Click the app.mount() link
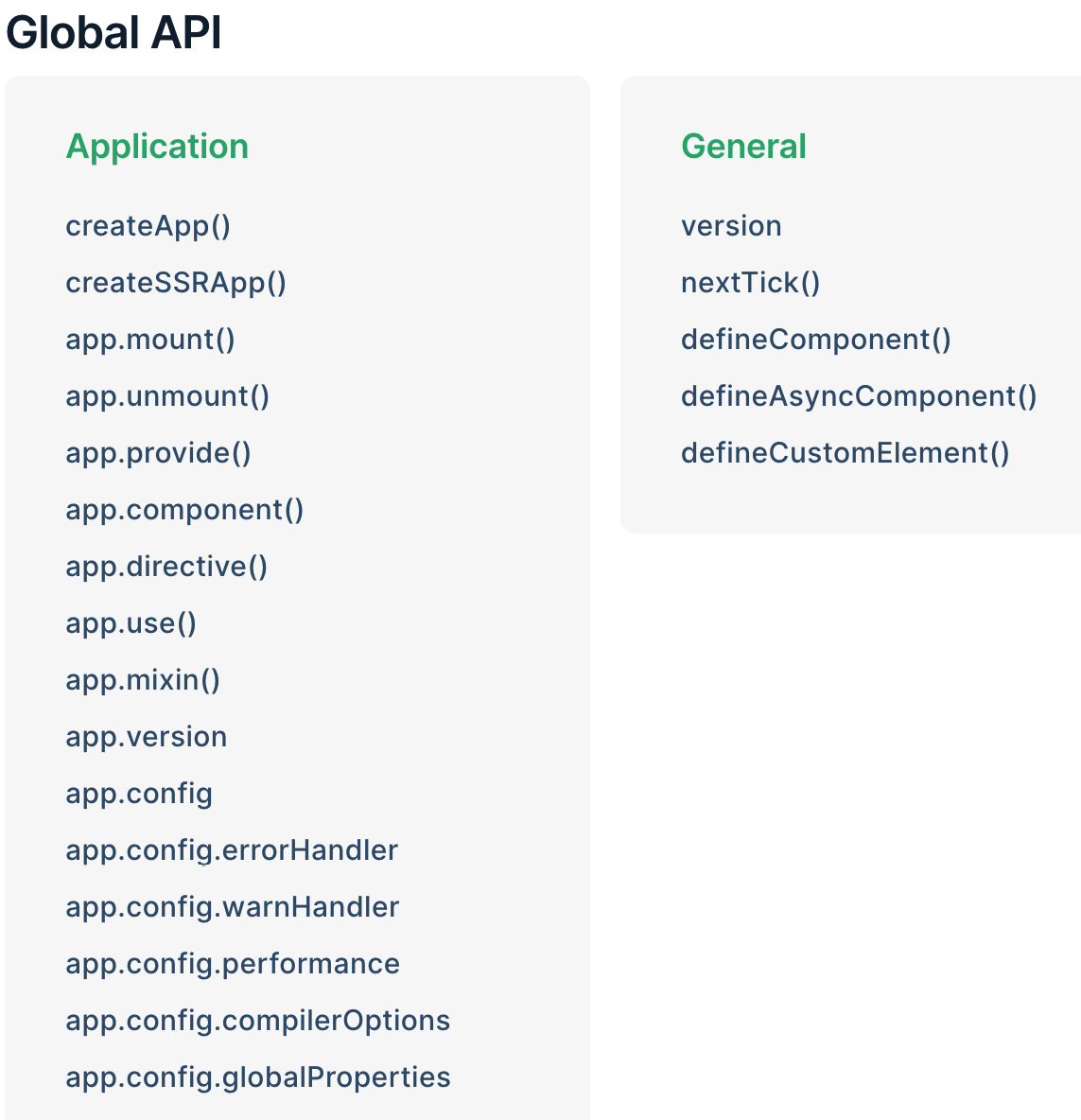Image resolution: width=1081 pixels, height=1120 pixels. (x=151, y=341)
